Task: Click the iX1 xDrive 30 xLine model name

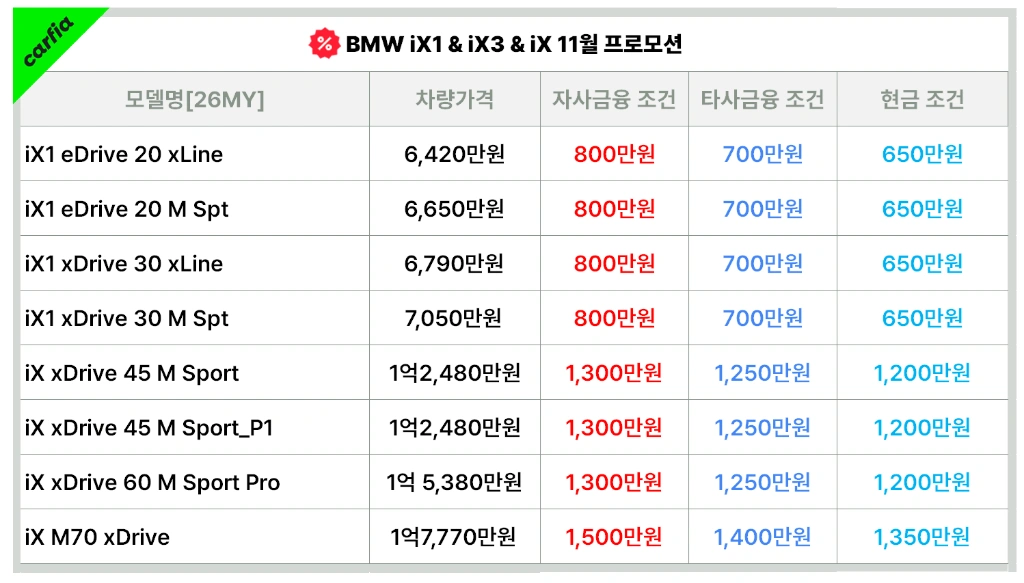Action: 124,264
